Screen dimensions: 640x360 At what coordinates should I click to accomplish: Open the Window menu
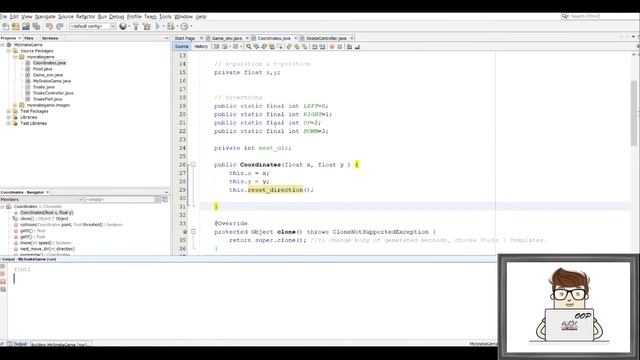183,16
